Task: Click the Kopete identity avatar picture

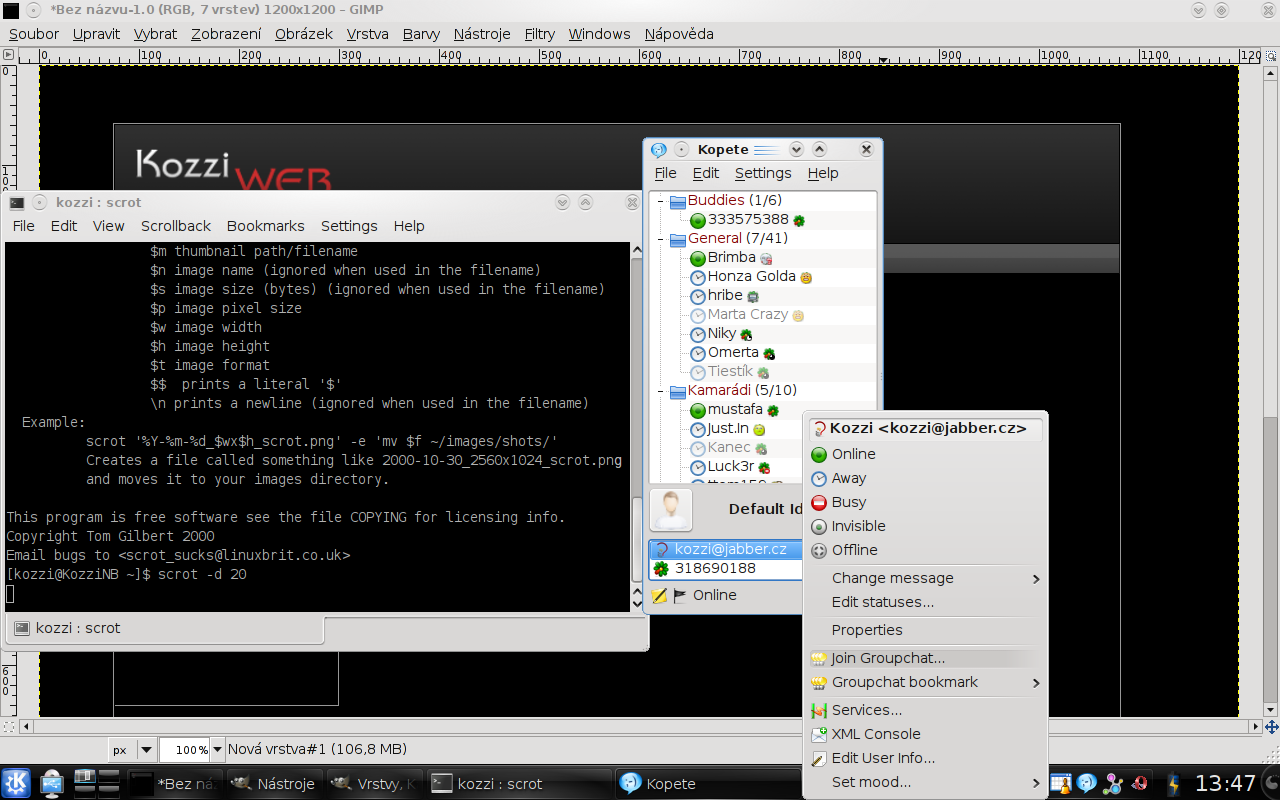Action: coord(671,509)
